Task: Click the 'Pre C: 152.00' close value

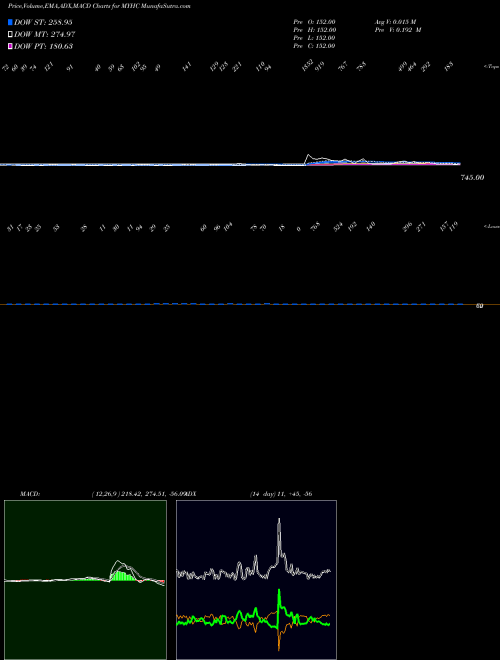Action: pyautogui.click(x=314, y=46)
